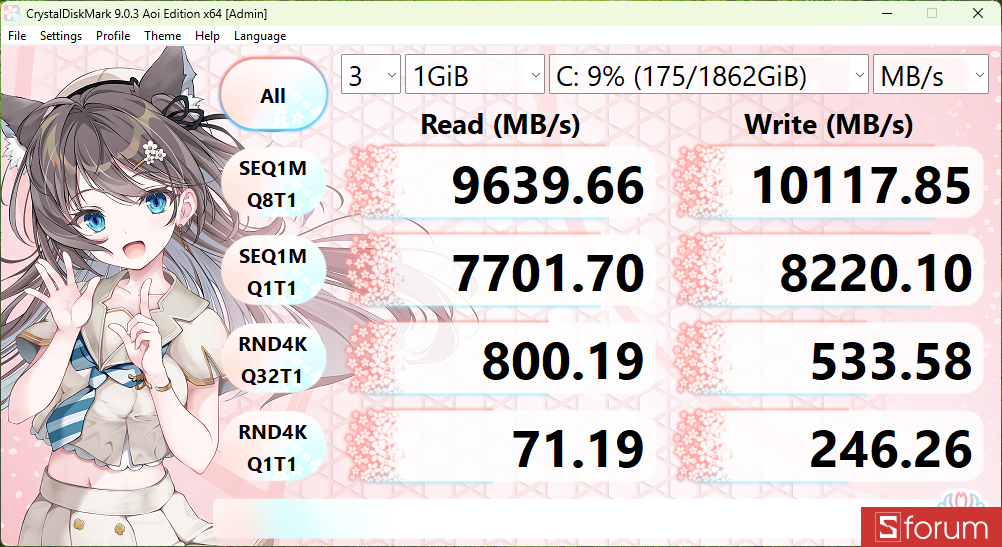Screen dimensions: 1002x547
Task: Open the unit dropdown showing MB/s
Action: pyautogui.click(x=931, y=75)
